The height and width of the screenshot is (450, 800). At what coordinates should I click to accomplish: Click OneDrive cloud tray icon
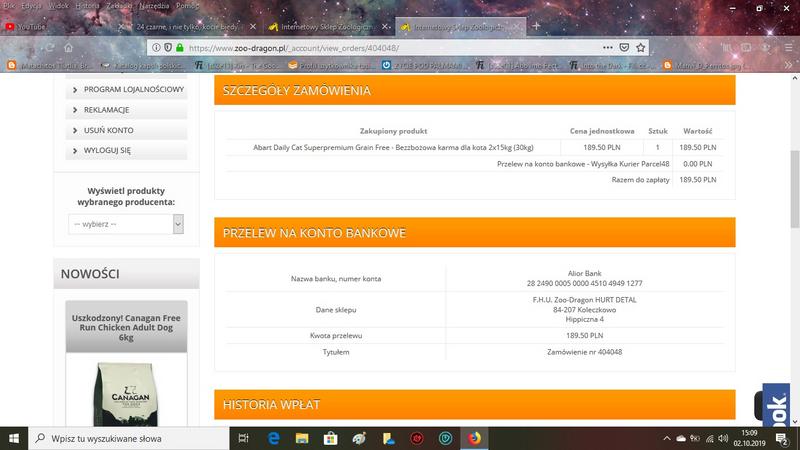(x=681, y=438)
